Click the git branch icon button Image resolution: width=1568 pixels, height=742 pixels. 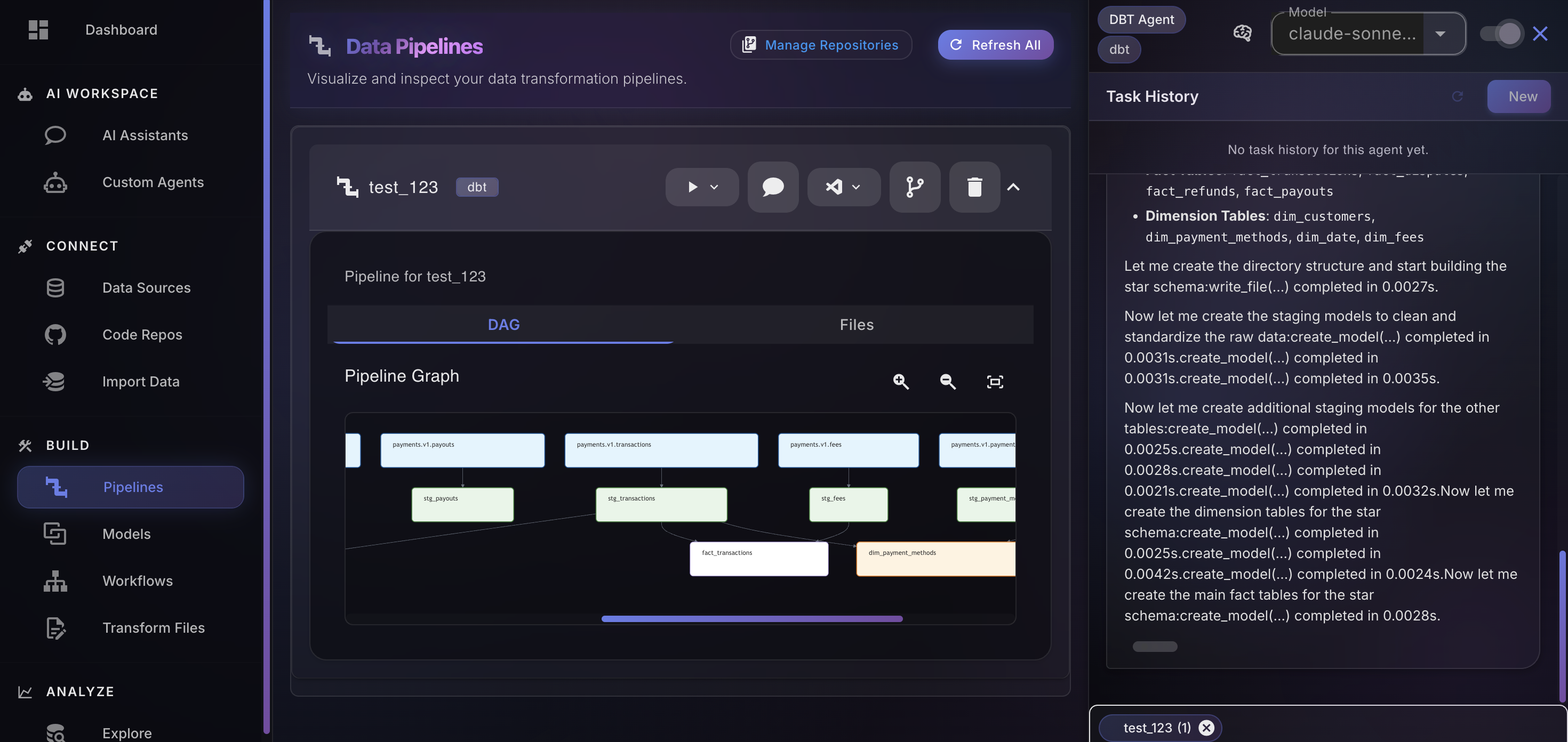click(914, 187)
